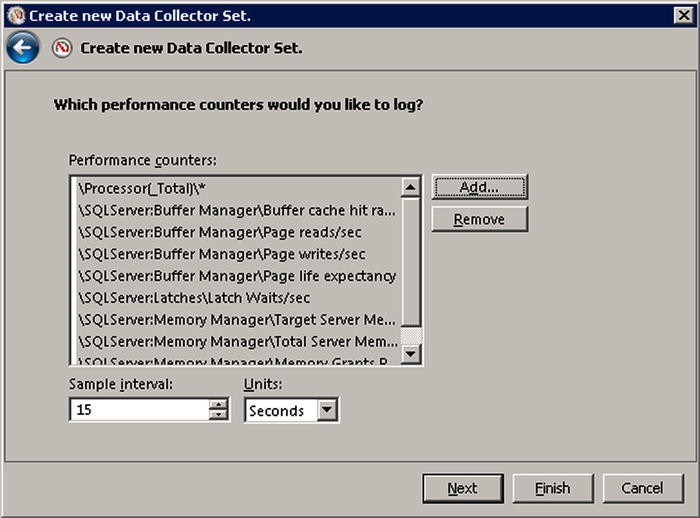The height and width of the screenshot is (518, 700).
Task: Click the counter list scrollbar thumb
Action: (411, 262)
